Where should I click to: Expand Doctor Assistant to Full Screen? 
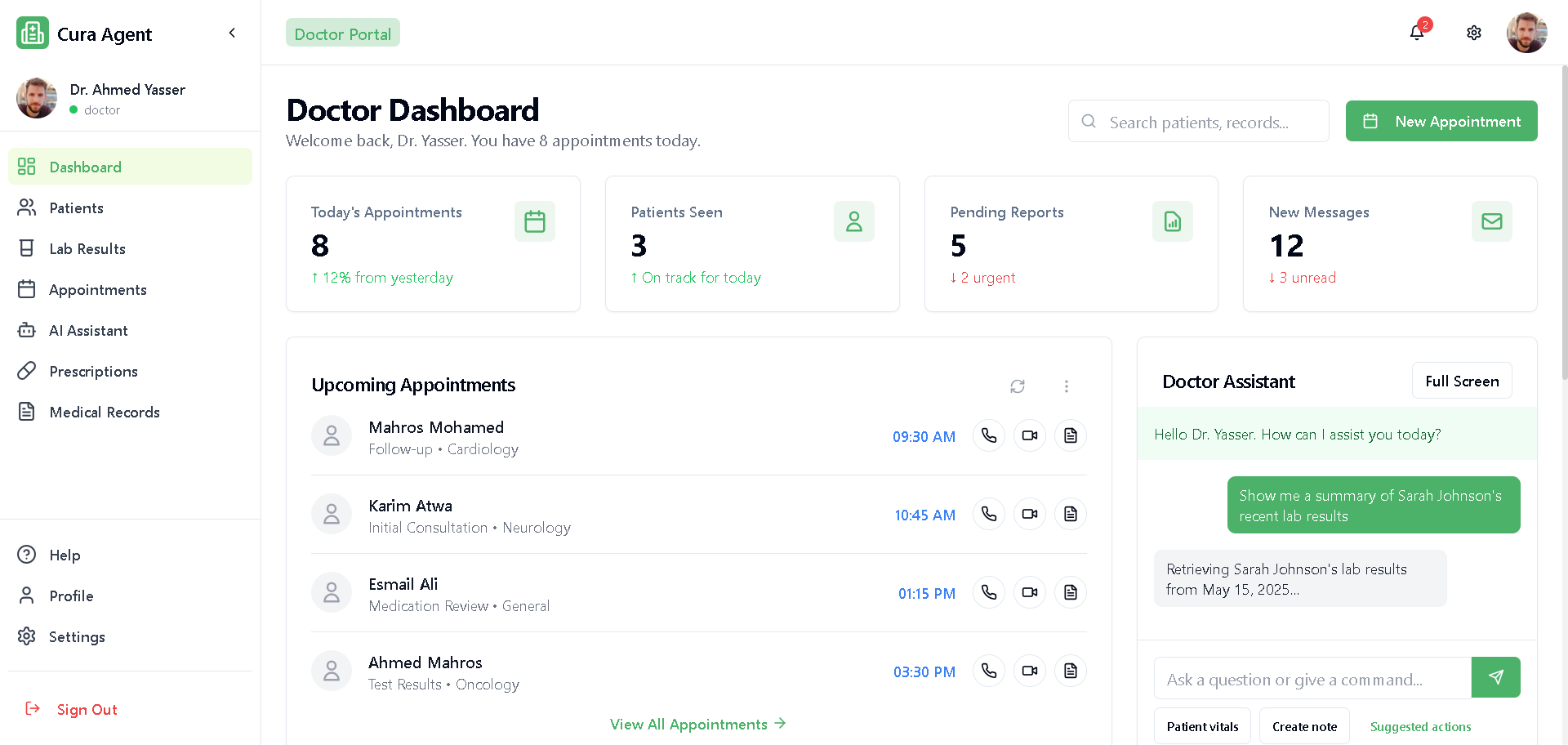1461,381
